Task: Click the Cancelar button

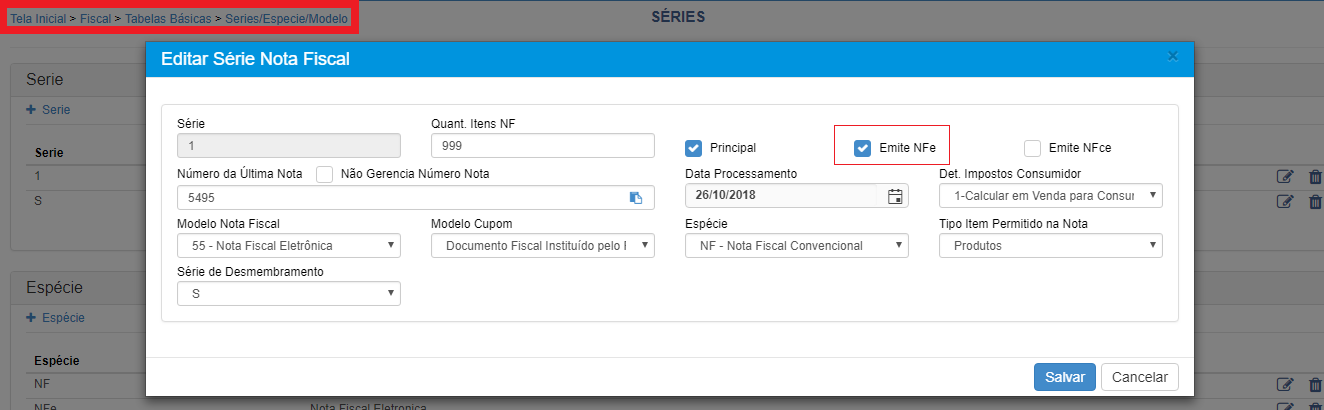Action: [x=1140, y=377]
